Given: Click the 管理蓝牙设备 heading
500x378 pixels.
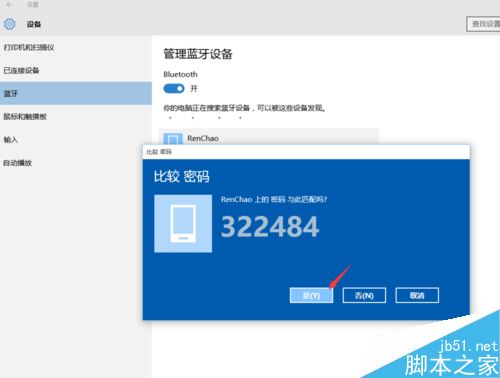Looking at the screenshot, I should pyautogui.click(x=198, y=54).
